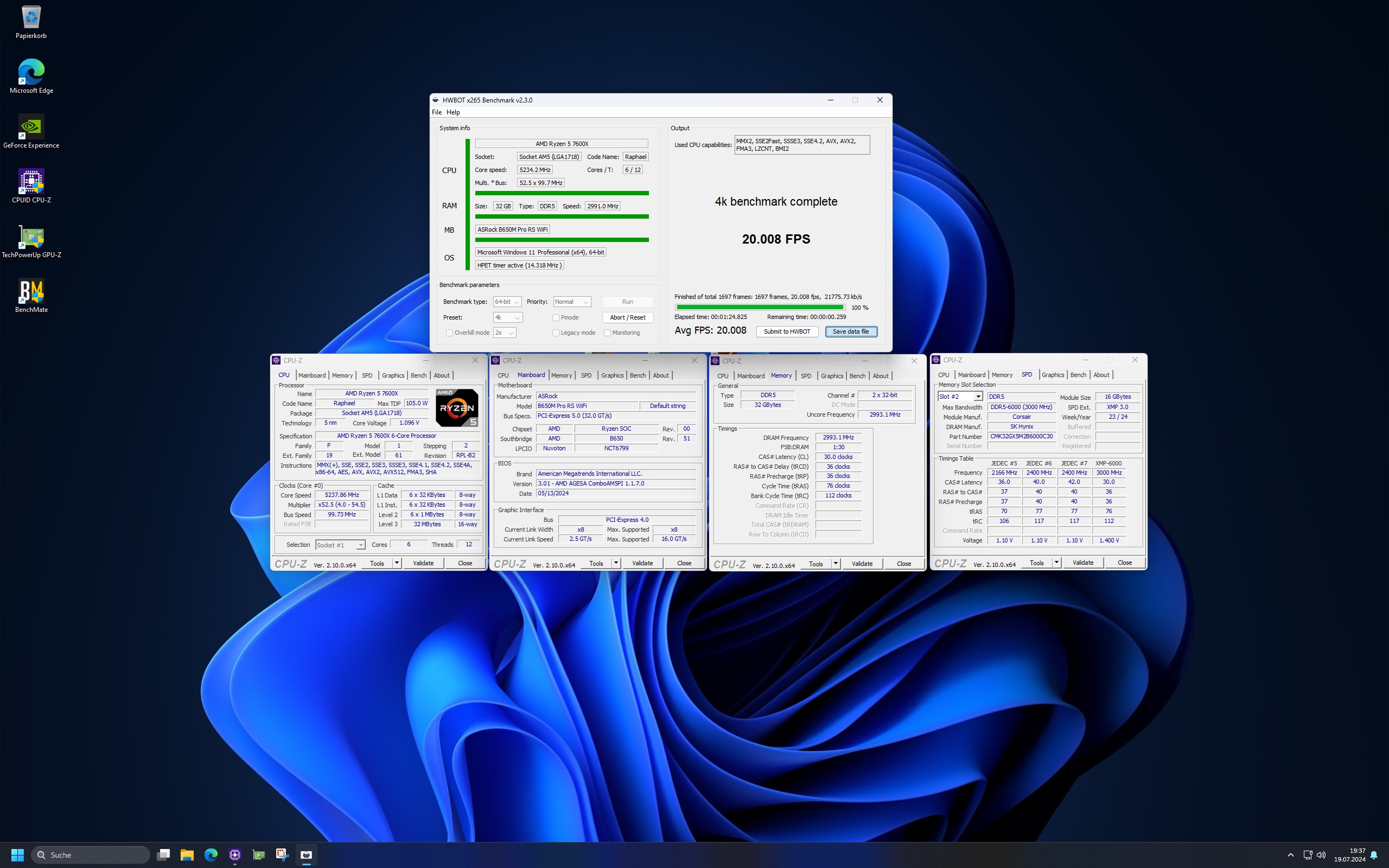Open the Help menu in HWBOT x265

453,112
